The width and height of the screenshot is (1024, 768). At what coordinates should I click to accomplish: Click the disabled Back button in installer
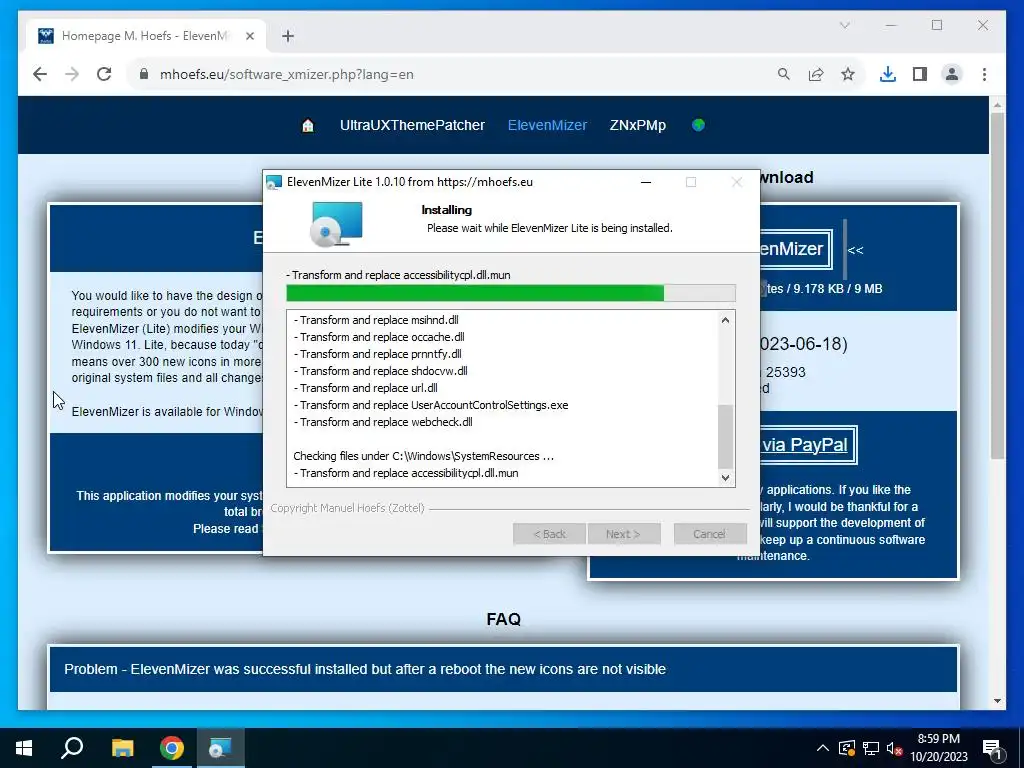(x=550, y=534)
